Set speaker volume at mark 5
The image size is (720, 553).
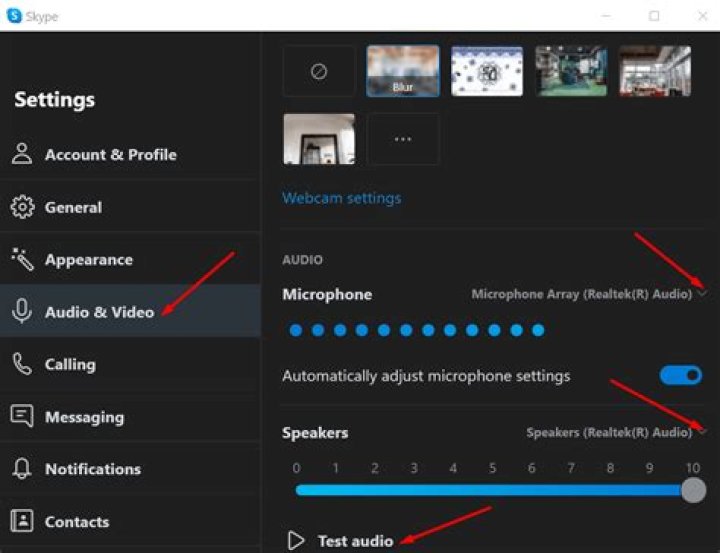click(493, 490)
